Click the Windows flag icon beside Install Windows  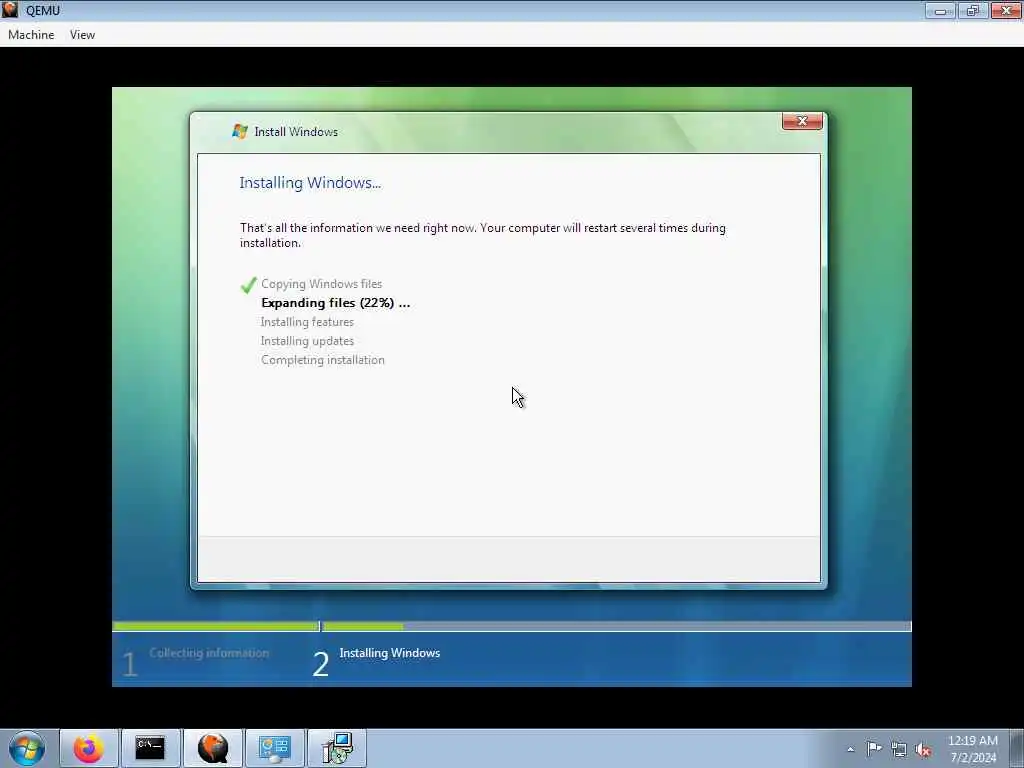pos(240,131)
